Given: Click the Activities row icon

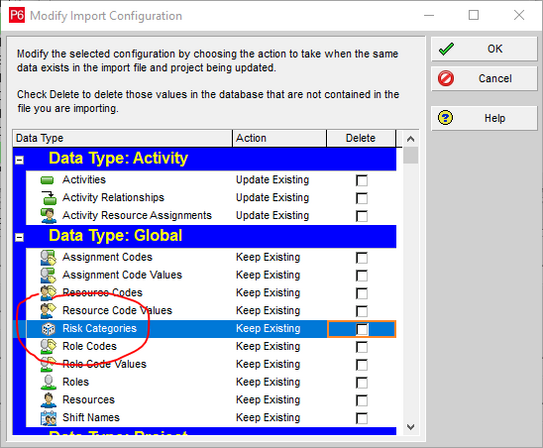Looking at the screenshot, I should pyautogui.click(x=47, y=180).
